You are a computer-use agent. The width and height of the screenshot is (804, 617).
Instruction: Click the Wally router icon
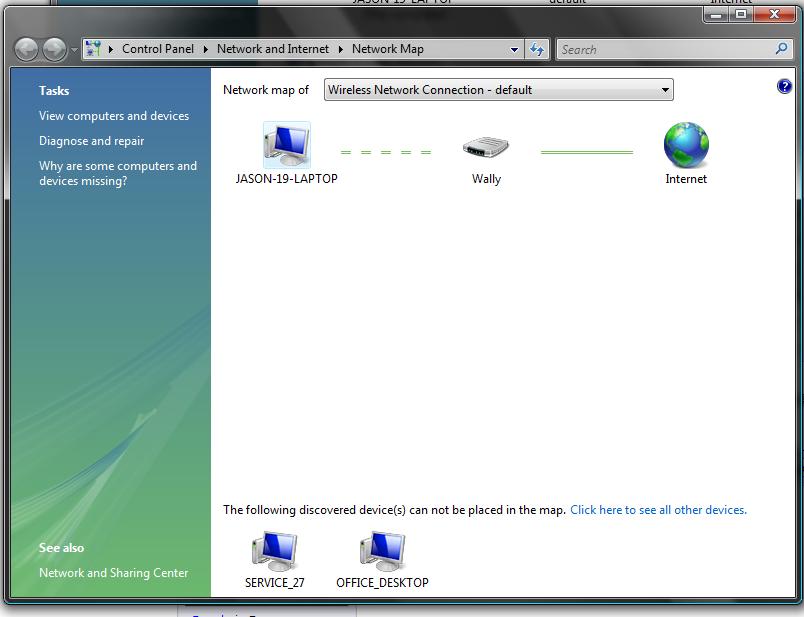point(486,147)
